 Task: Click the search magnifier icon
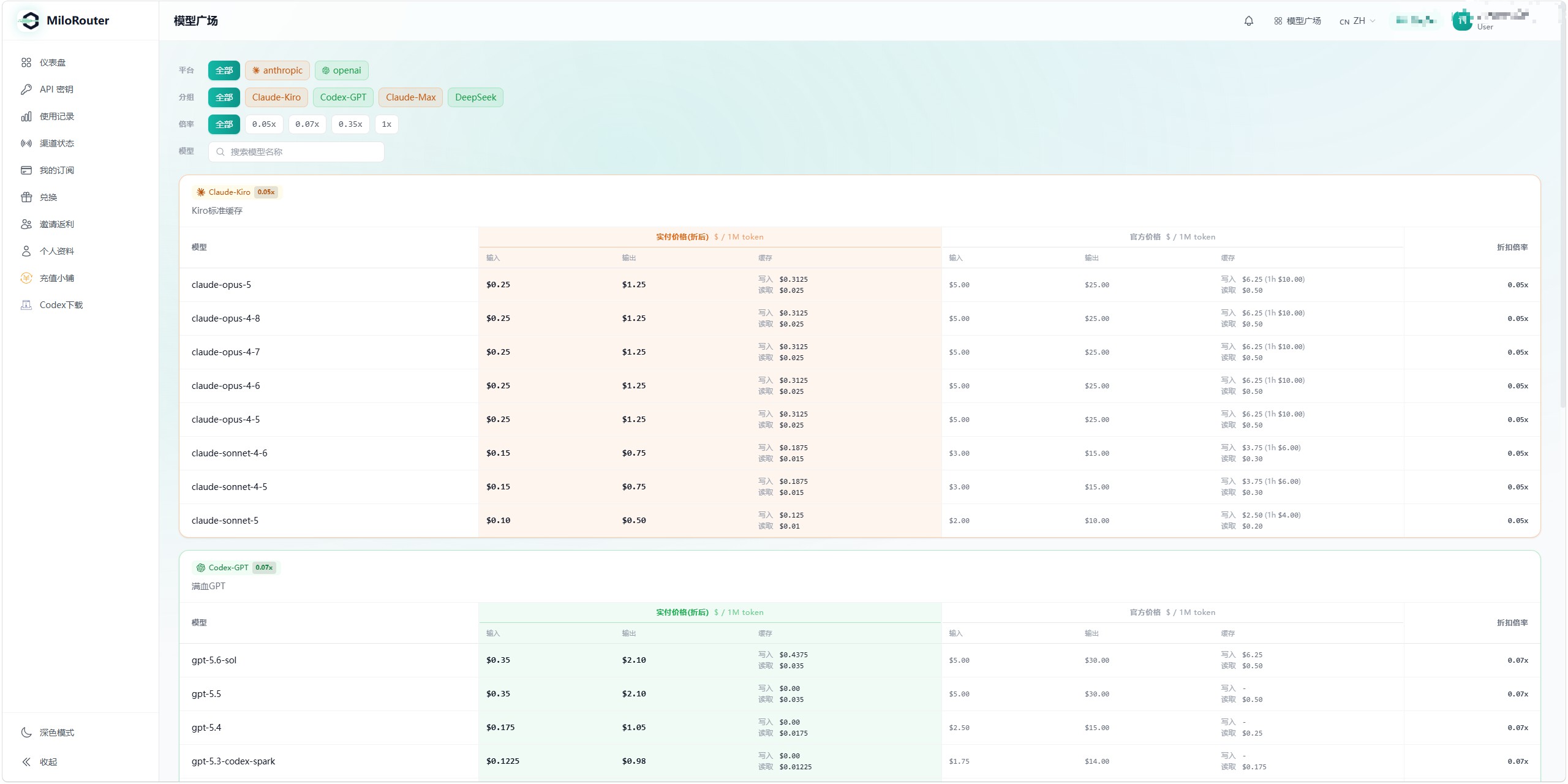[221, 152]
